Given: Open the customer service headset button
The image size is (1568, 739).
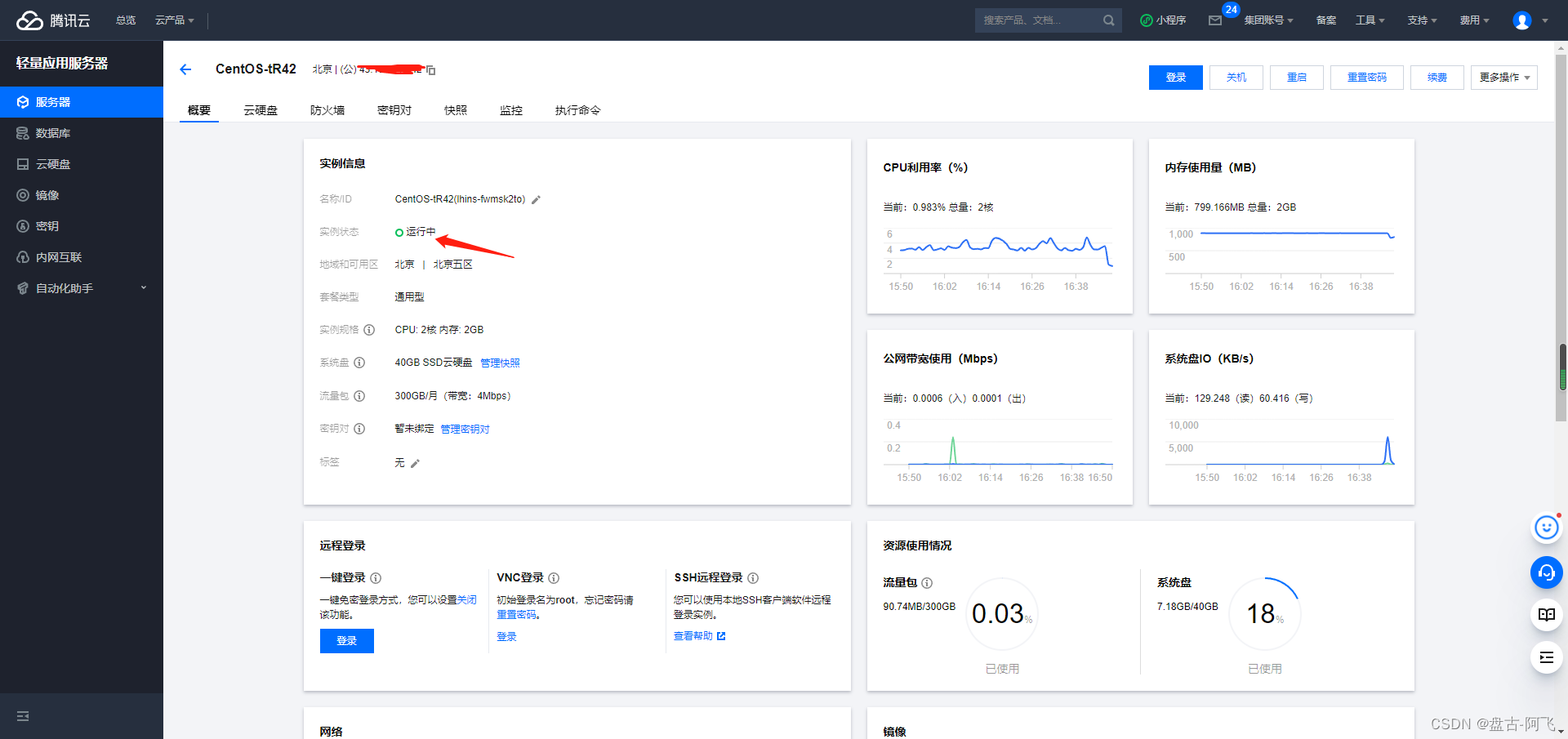Looking at the screenshot, I should (1547, 572).
